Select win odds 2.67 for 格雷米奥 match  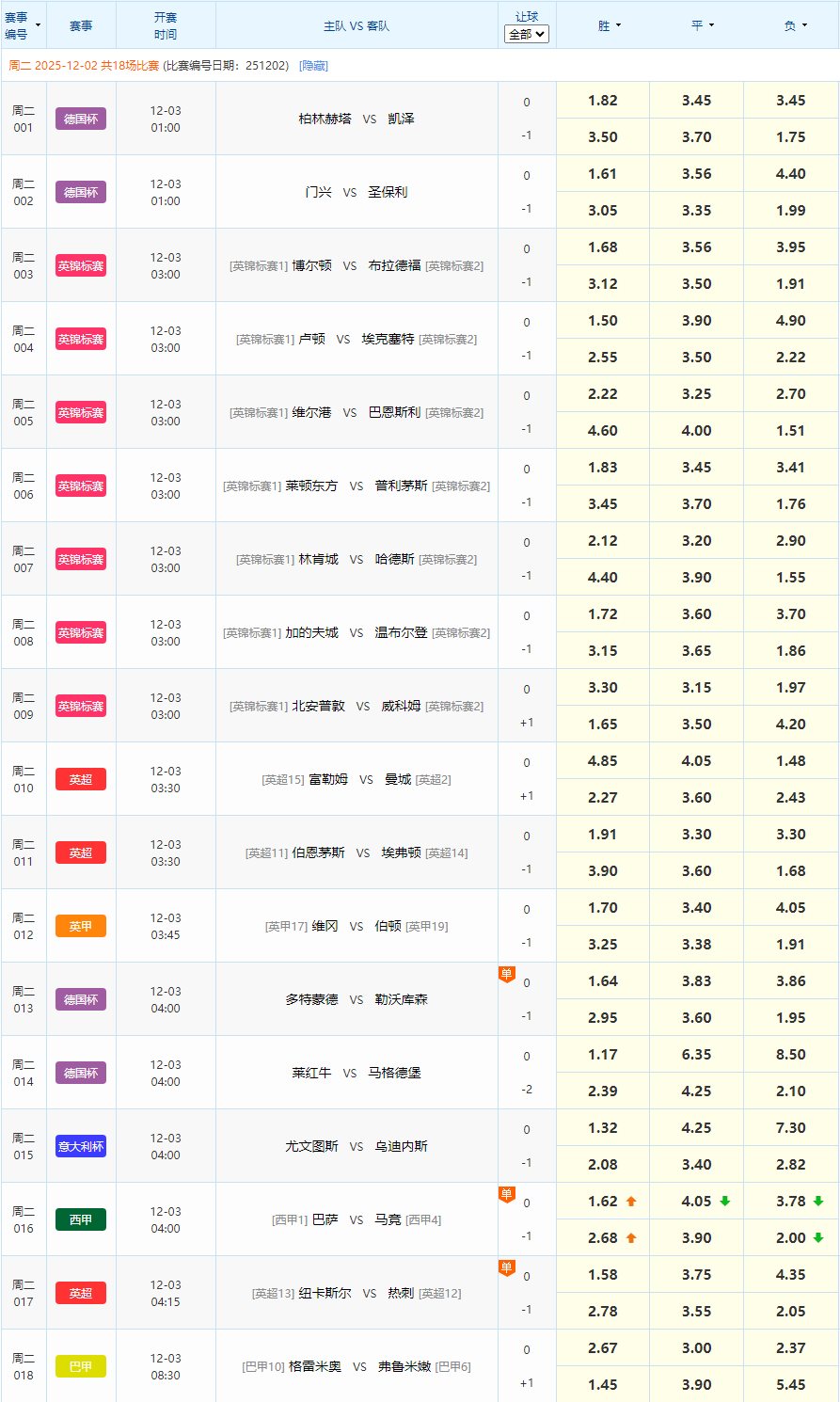(x=603, y=1348)
